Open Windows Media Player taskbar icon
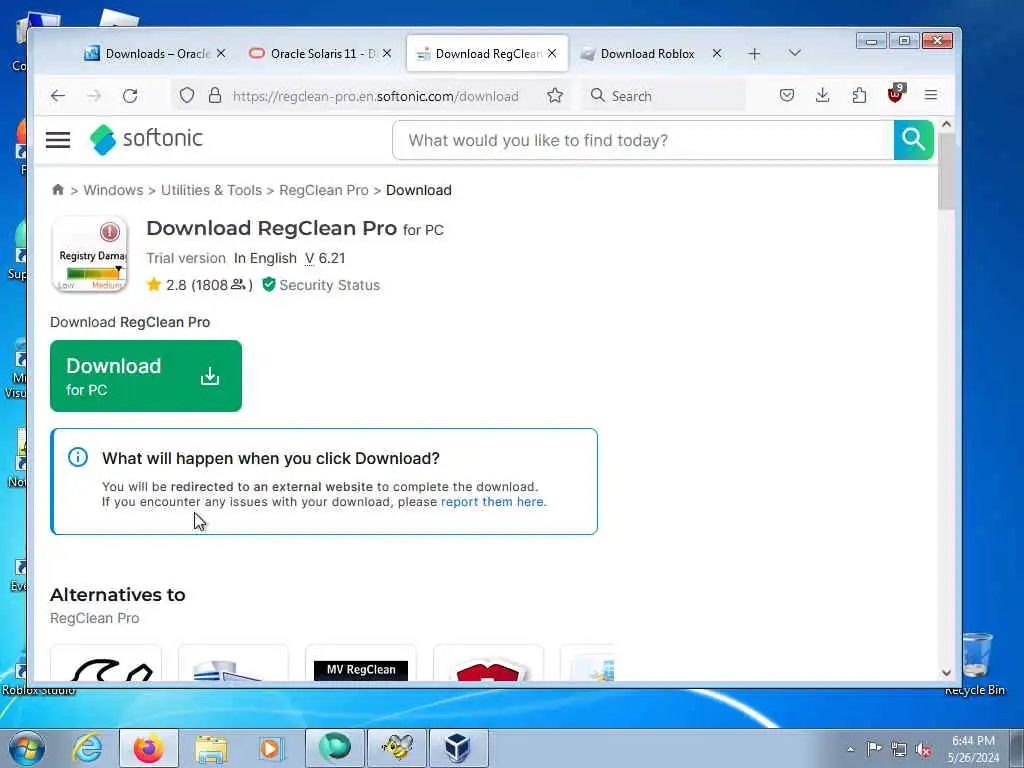The image size is (1024, 768). [x=270, y=748]
